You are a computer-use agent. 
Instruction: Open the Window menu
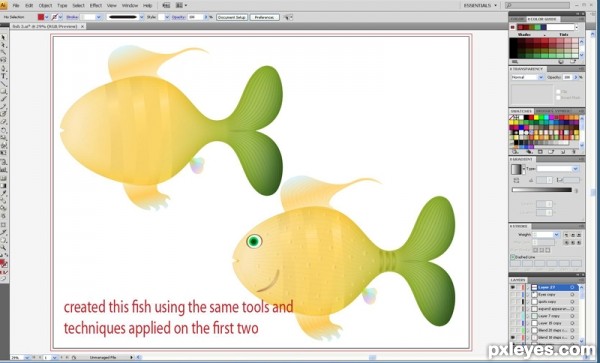coord(130,6)
